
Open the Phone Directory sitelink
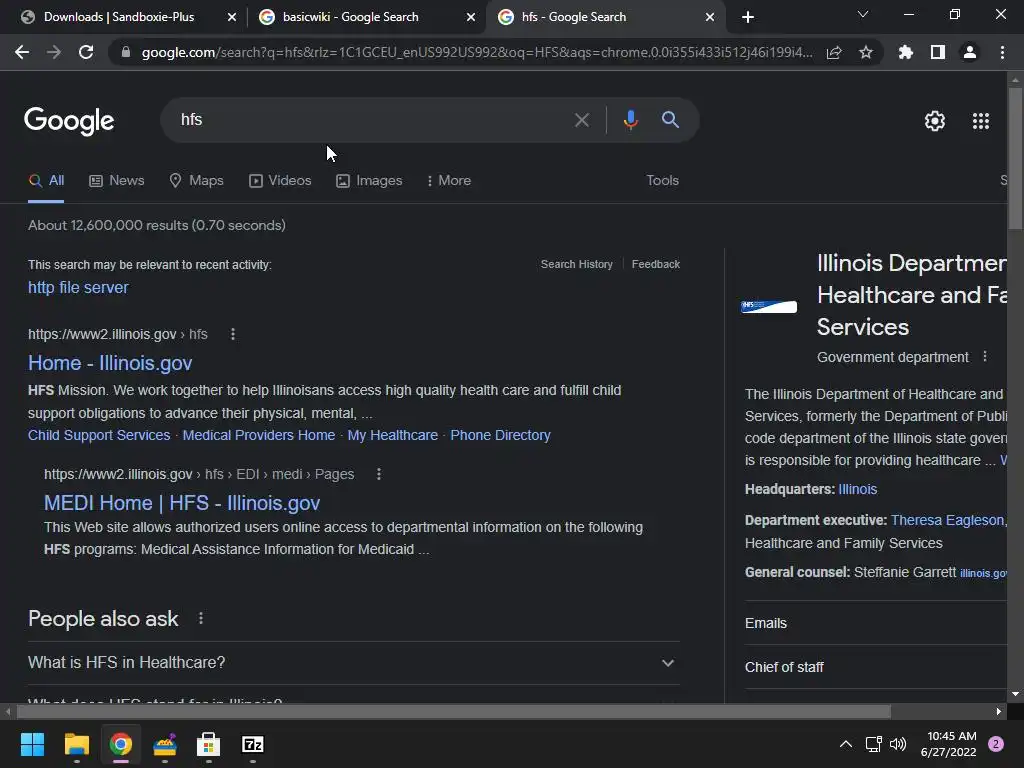coord(500,436)
